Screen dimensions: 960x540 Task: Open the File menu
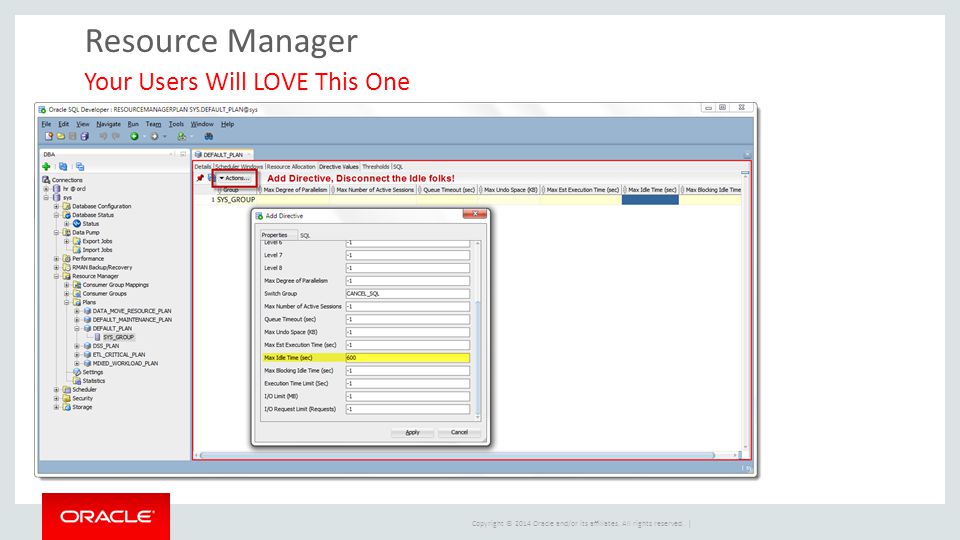[46, 124]
